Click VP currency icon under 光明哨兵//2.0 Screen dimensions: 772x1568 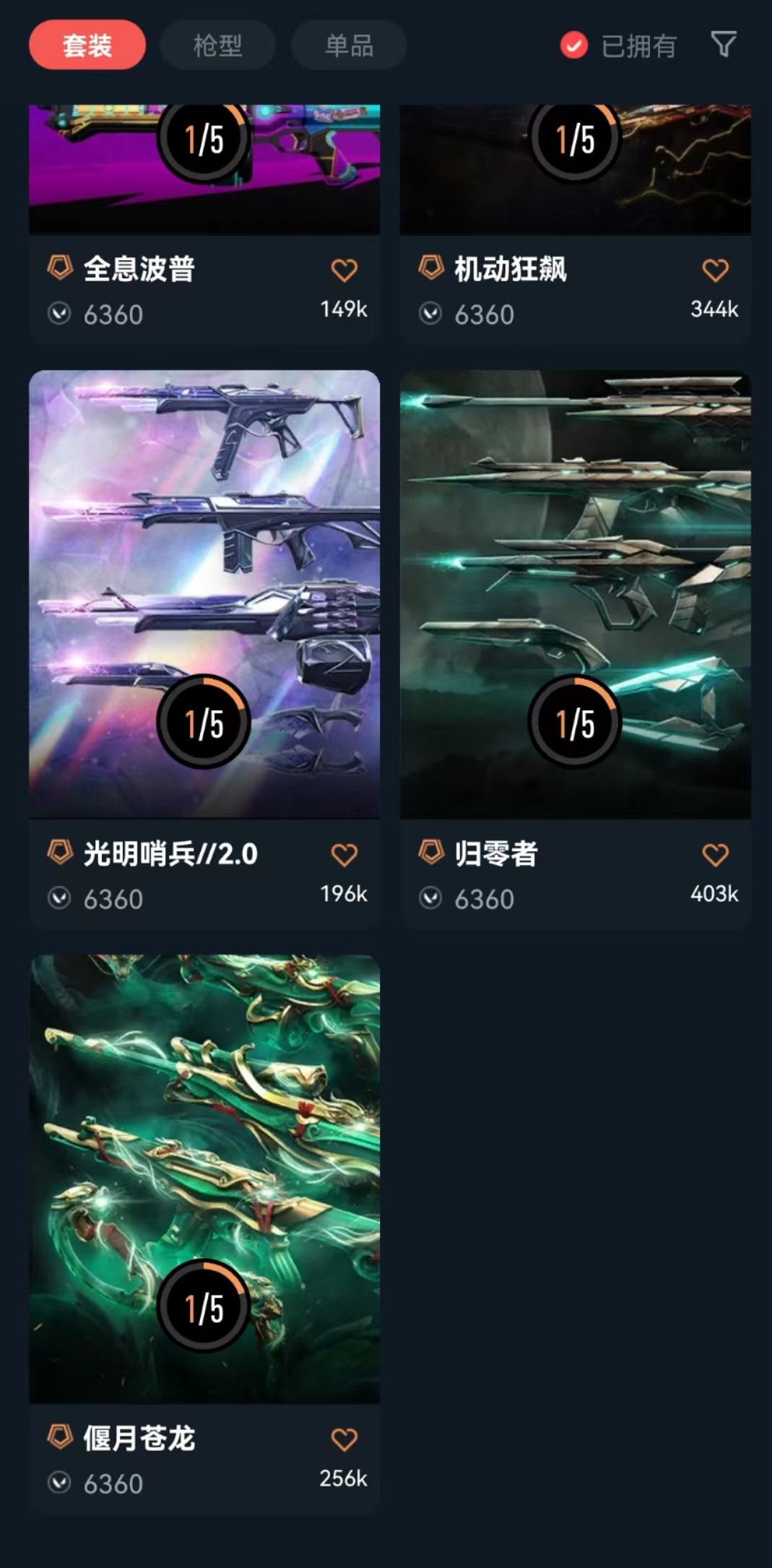point(59,898)
